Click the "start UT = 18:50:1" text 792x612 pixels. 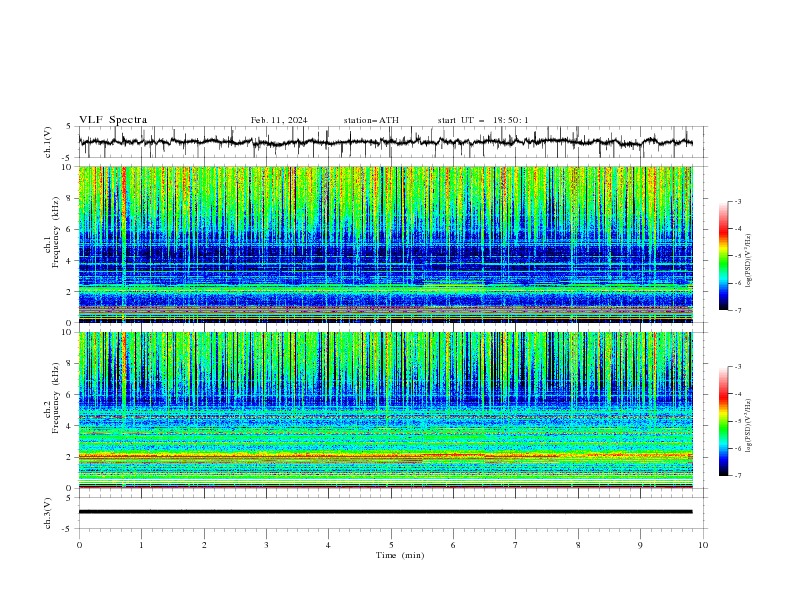click(483, 120)
